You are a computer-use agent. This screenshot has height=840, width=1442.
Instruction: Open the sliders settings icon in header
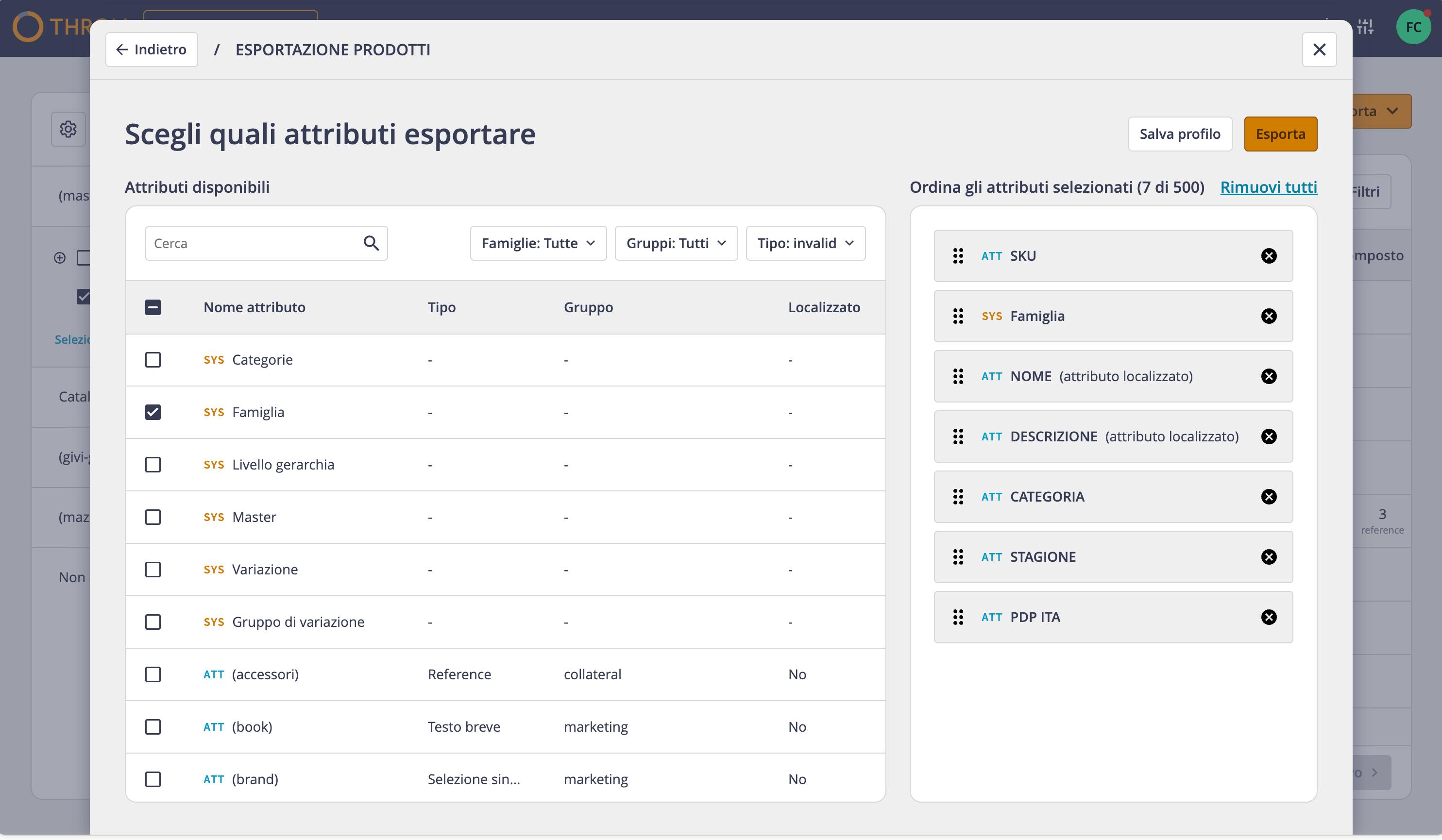point(1365,27)
